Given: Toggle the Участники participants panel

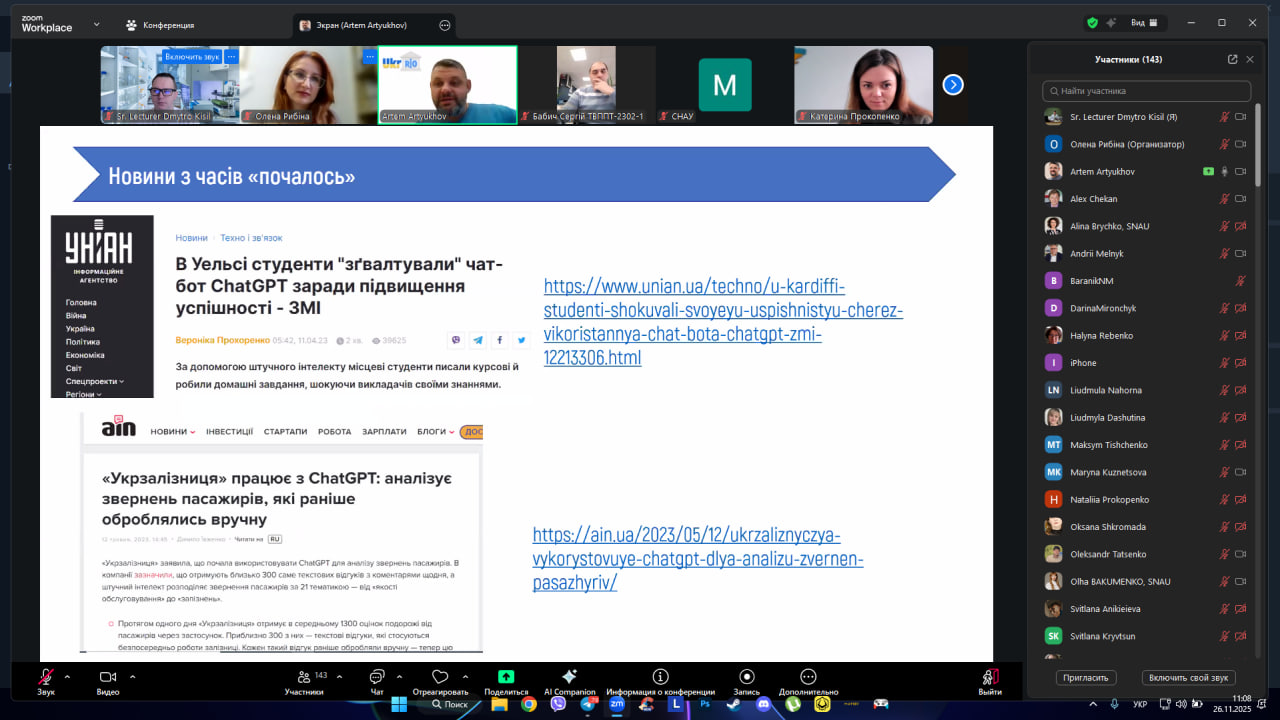Looking at the screenshot, I should [x=303, y=678].
